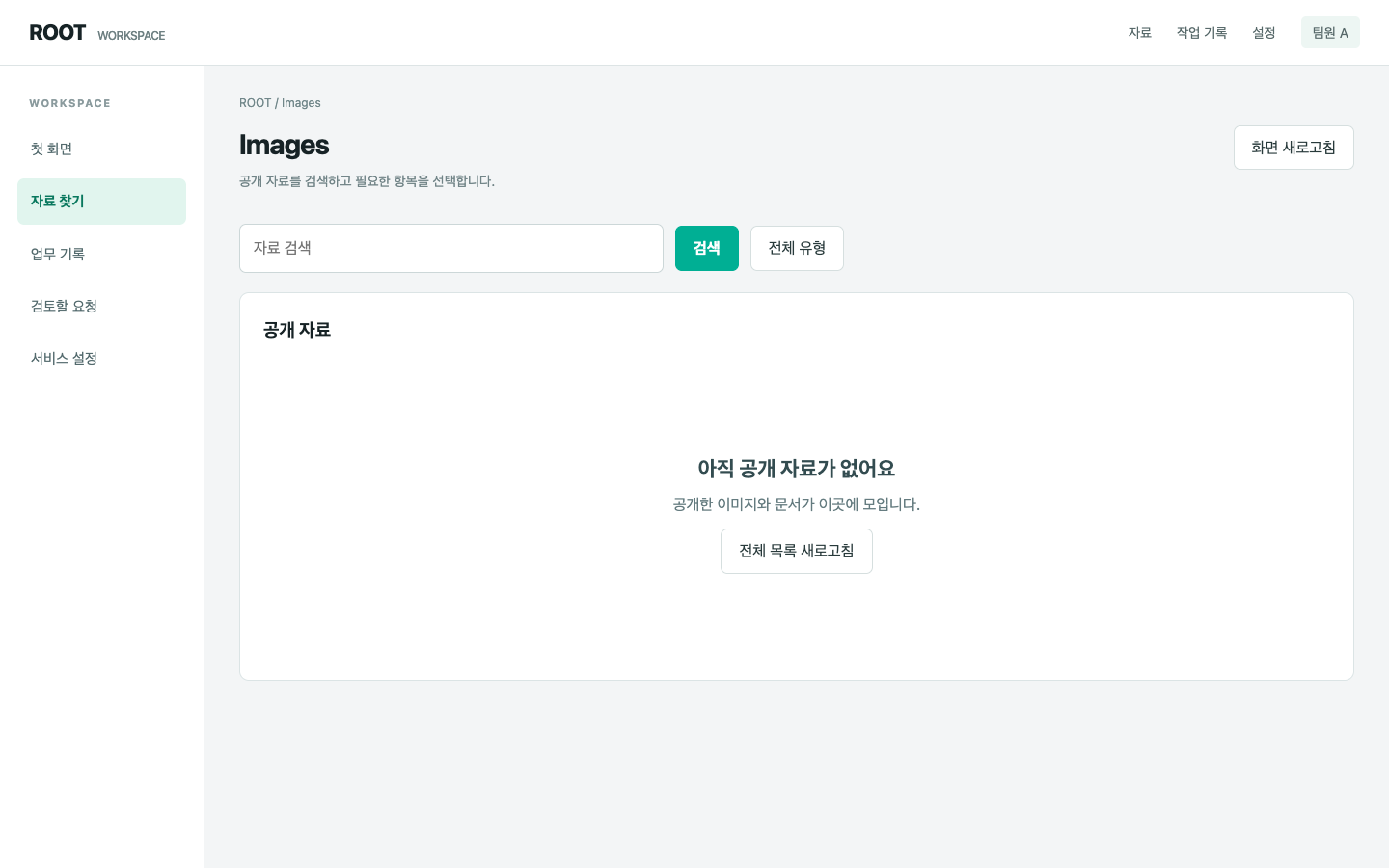The image size is (1389, 868).
Task: Click 전체 목록 새로고침 button
Action: click(797, 551)
